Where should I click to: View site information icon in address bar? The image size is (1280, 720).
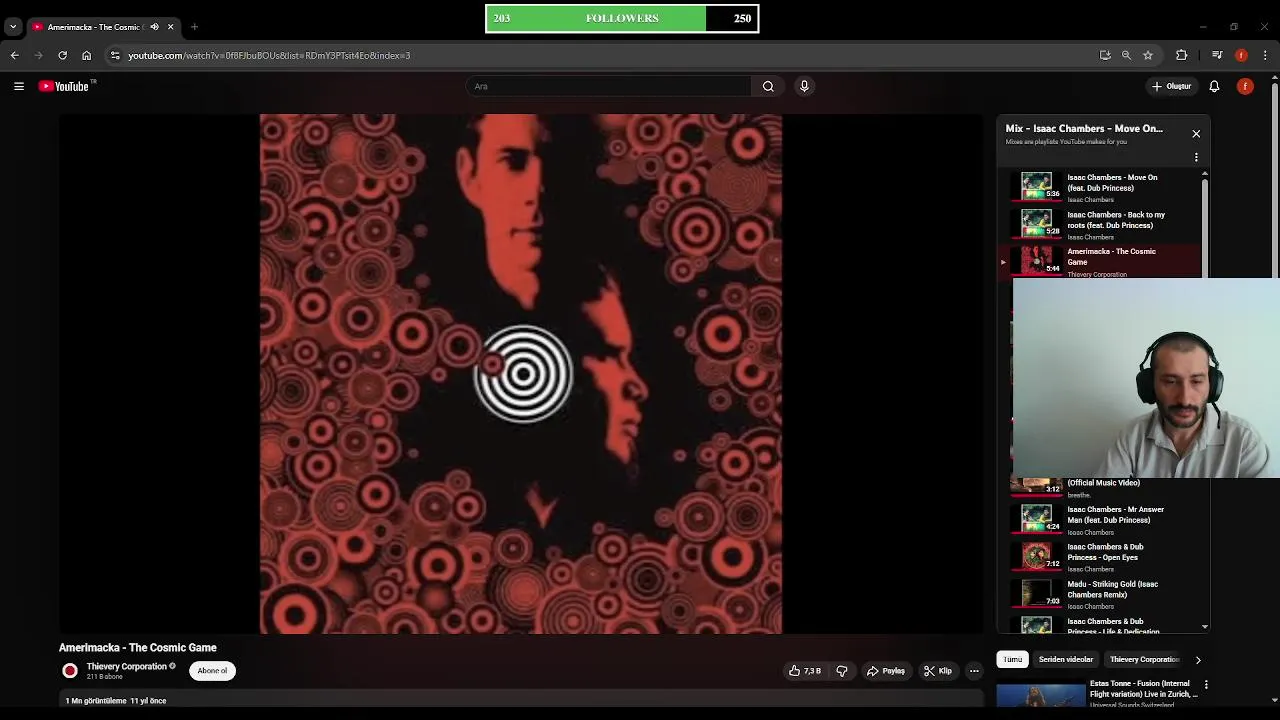[x=115, y=55]
